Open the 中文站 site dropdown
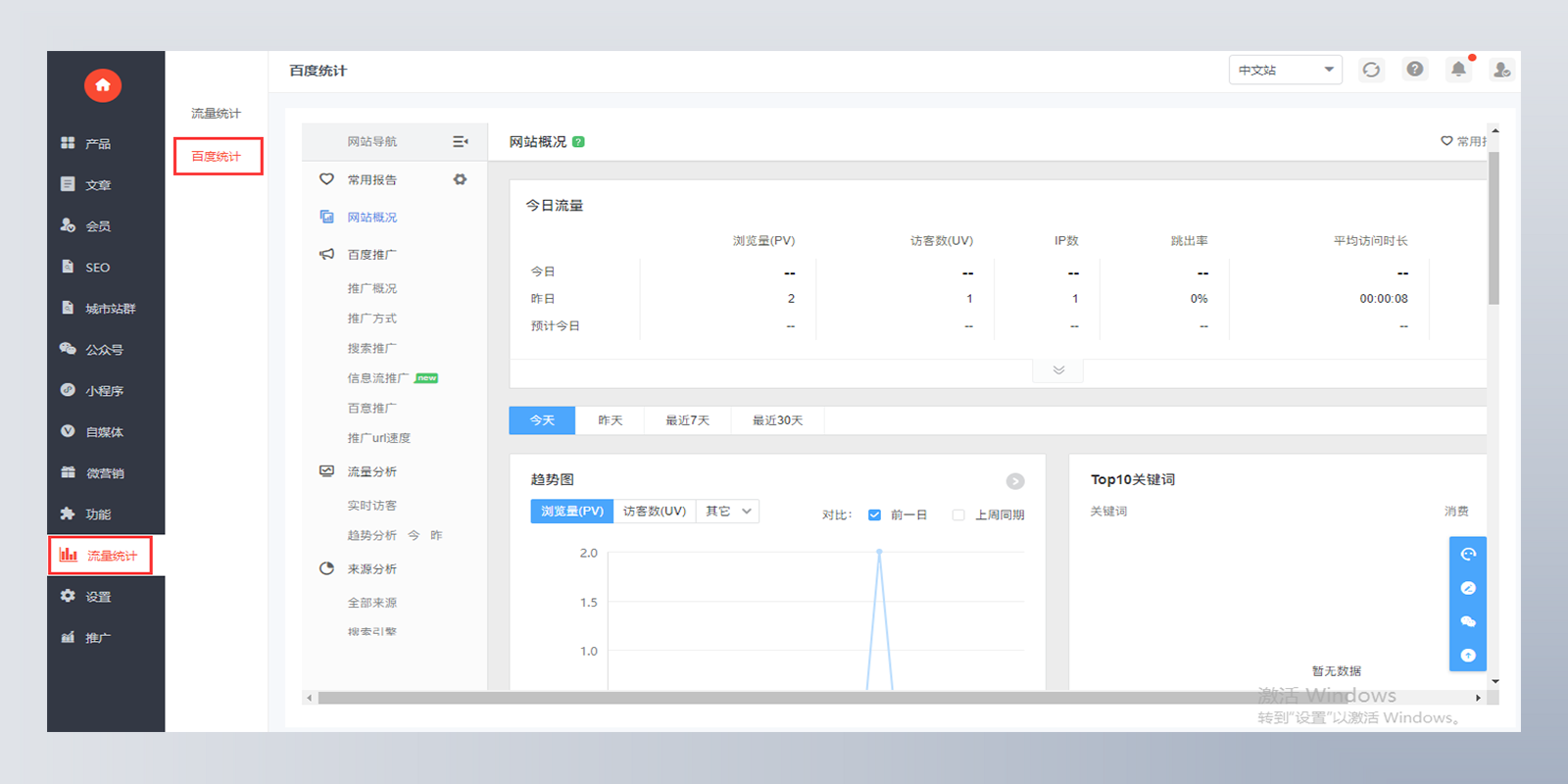Screen dimensions: 1568x784 1285,70
